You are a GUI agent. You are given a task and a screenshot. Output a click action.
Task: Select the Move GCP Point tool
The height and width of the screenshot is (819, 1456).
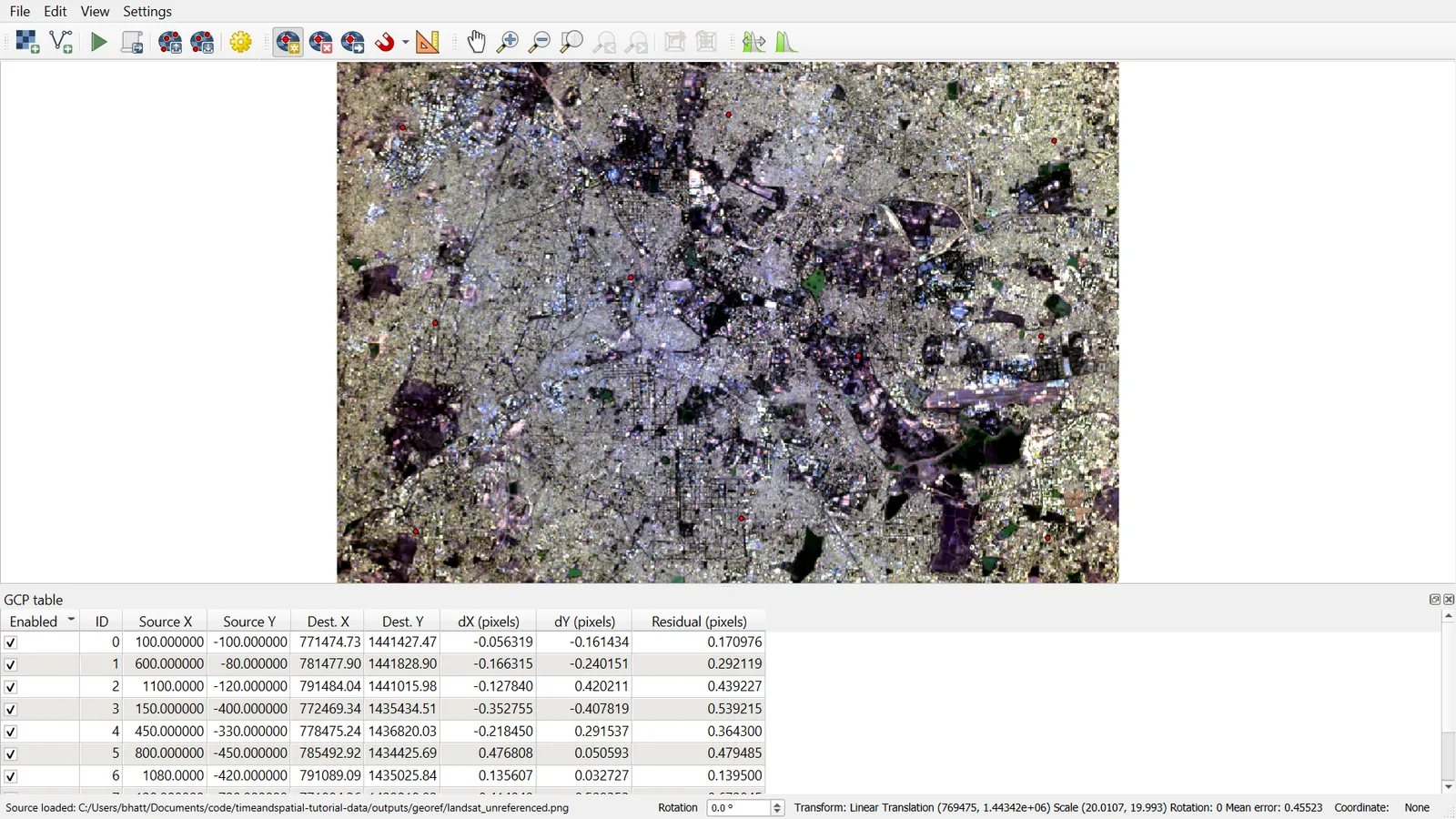[x=353, y=42]
